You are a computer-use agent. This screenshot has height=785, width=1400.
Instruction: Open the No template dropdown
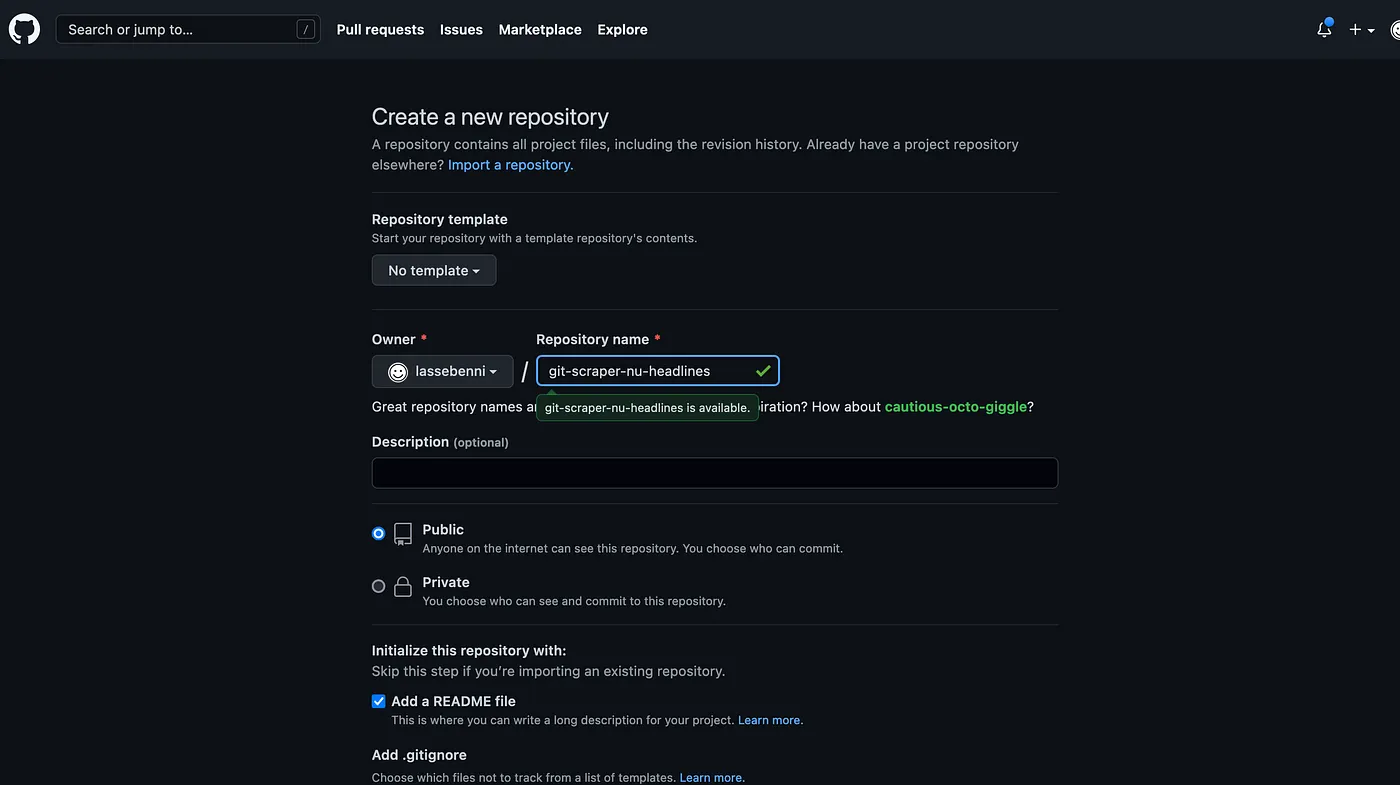pyautogui.click(x=433, y=270)
